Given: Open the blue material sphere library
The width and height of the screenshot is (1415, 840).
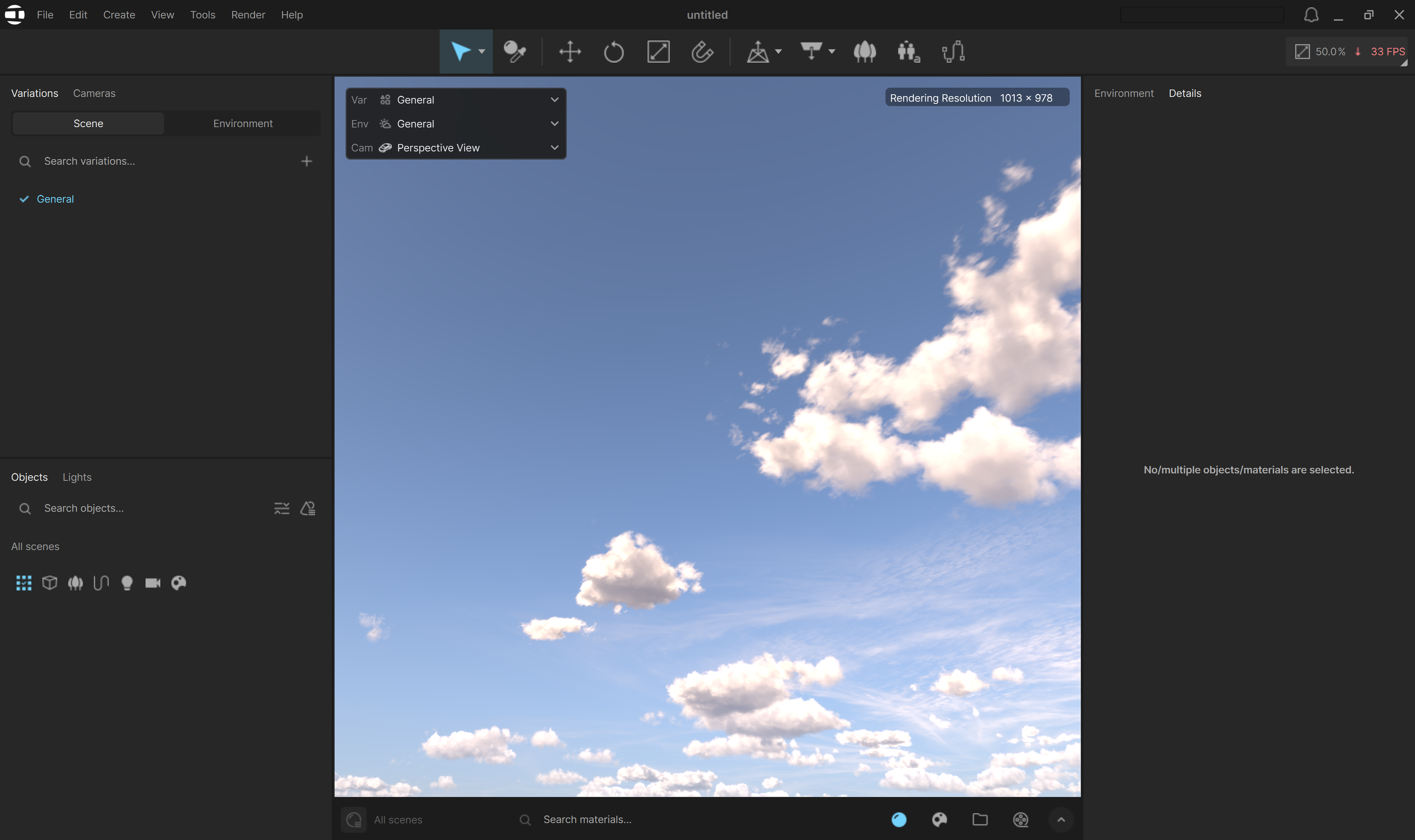Looking at the screenshot, I should (x=899, y=820).
